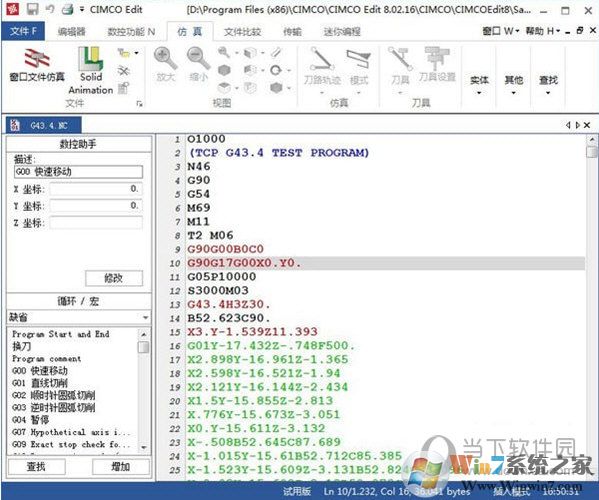Expand the rotate view dropdown arrow
The image size is (599, 500).
(x=289, y=71)
